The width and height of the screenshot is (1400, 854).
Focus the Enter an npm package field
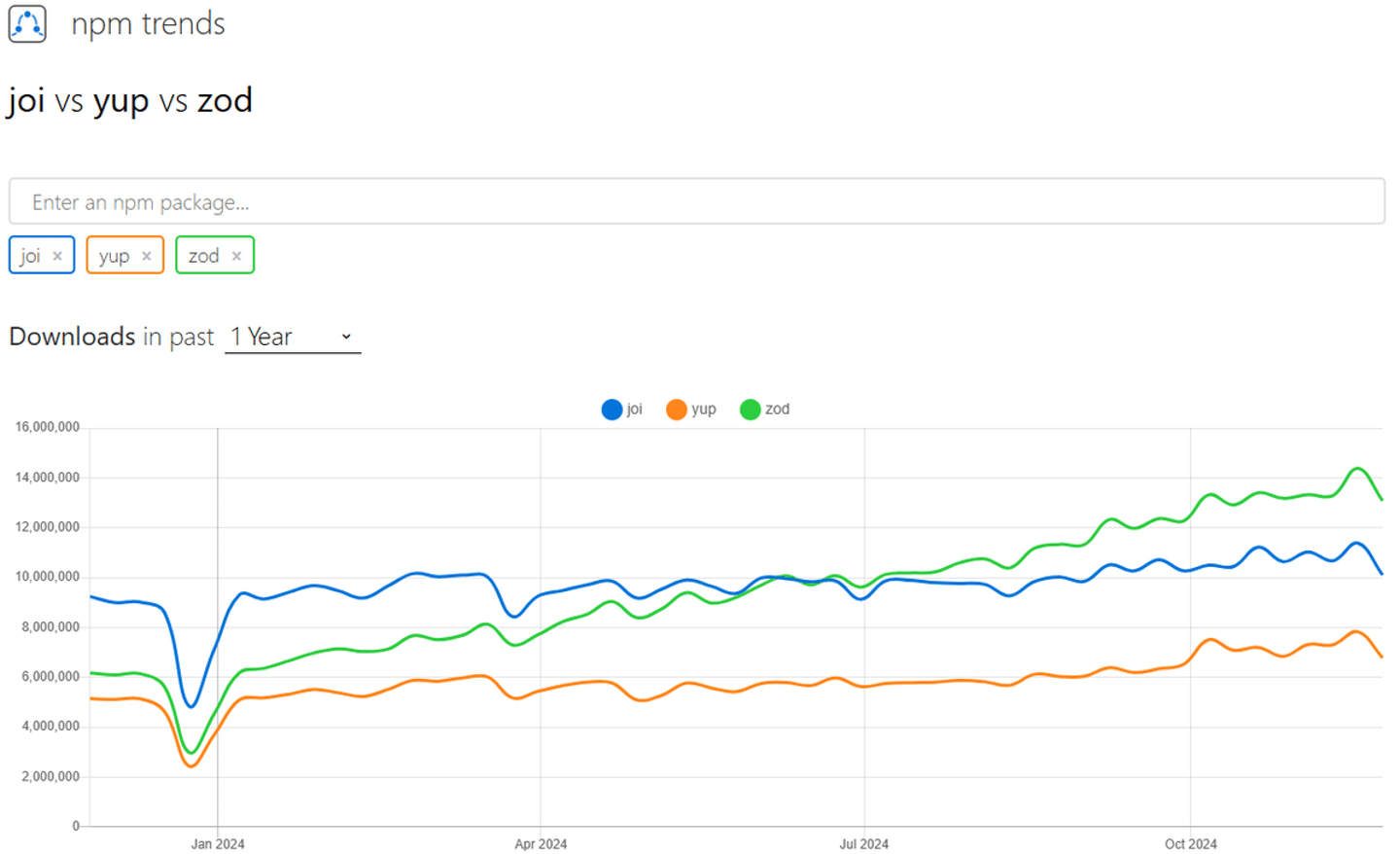coord(696,202)
